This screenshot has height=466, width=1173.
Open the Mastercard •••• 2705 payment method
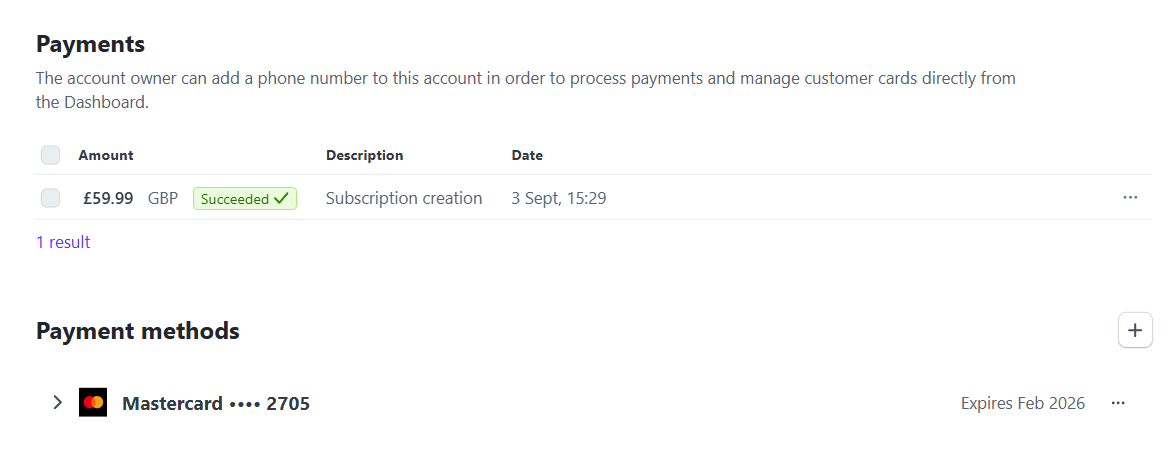coord(216,404)
